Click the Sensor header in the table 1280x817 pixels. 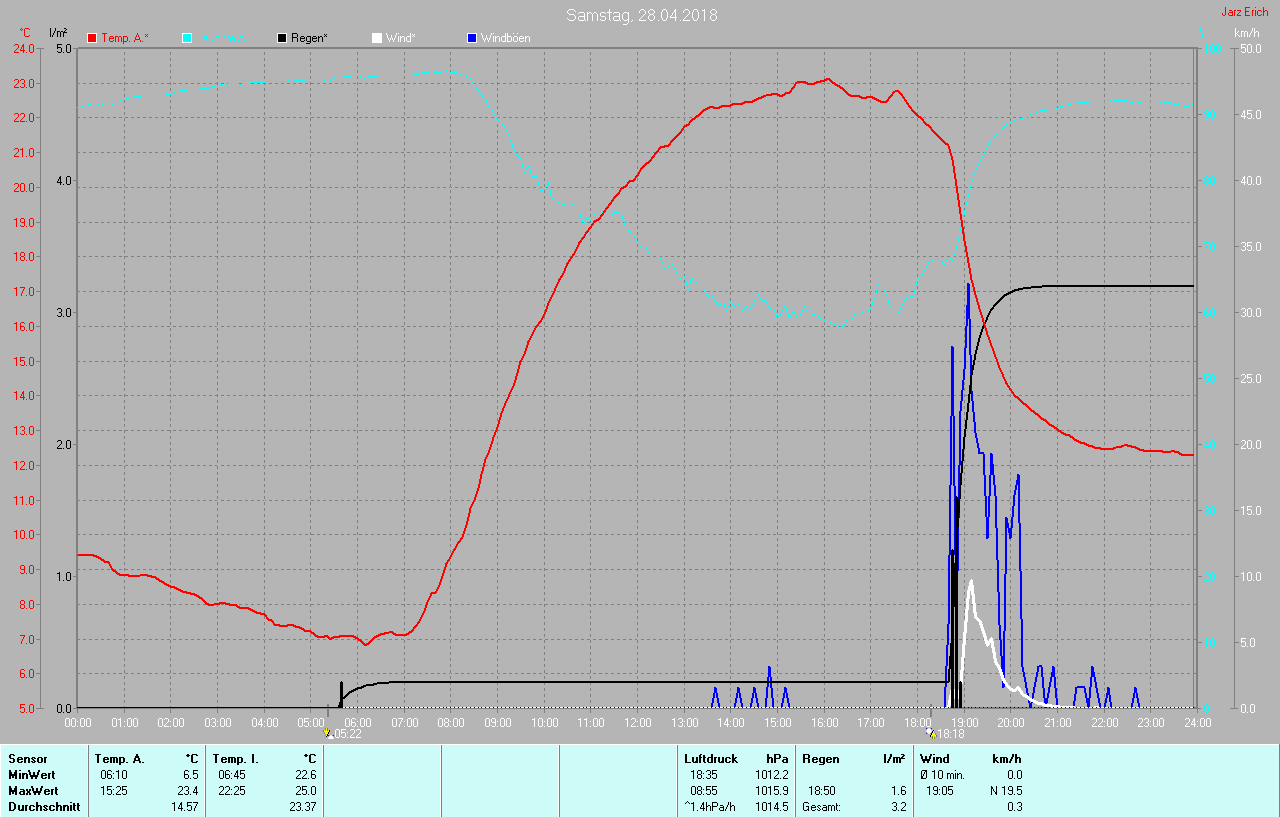[x=27, y=759]
